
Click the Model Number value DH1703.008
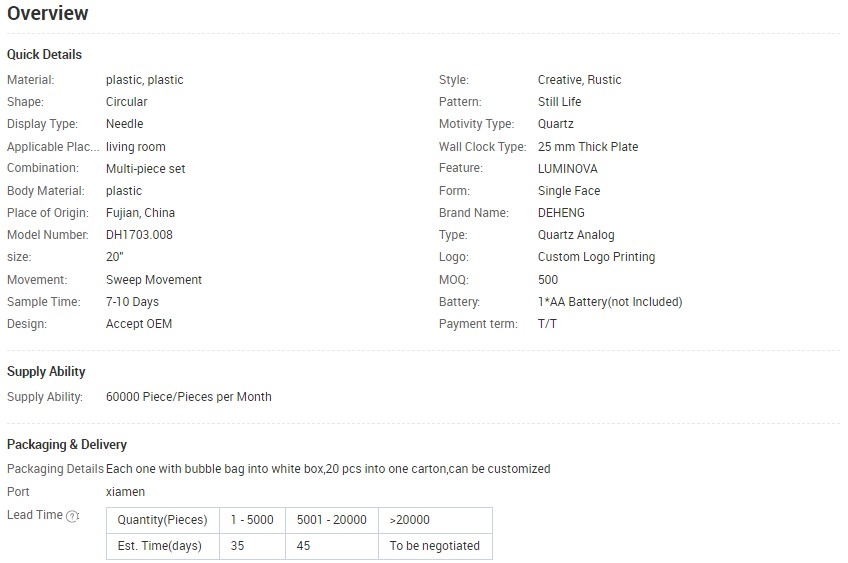(140, 235)
